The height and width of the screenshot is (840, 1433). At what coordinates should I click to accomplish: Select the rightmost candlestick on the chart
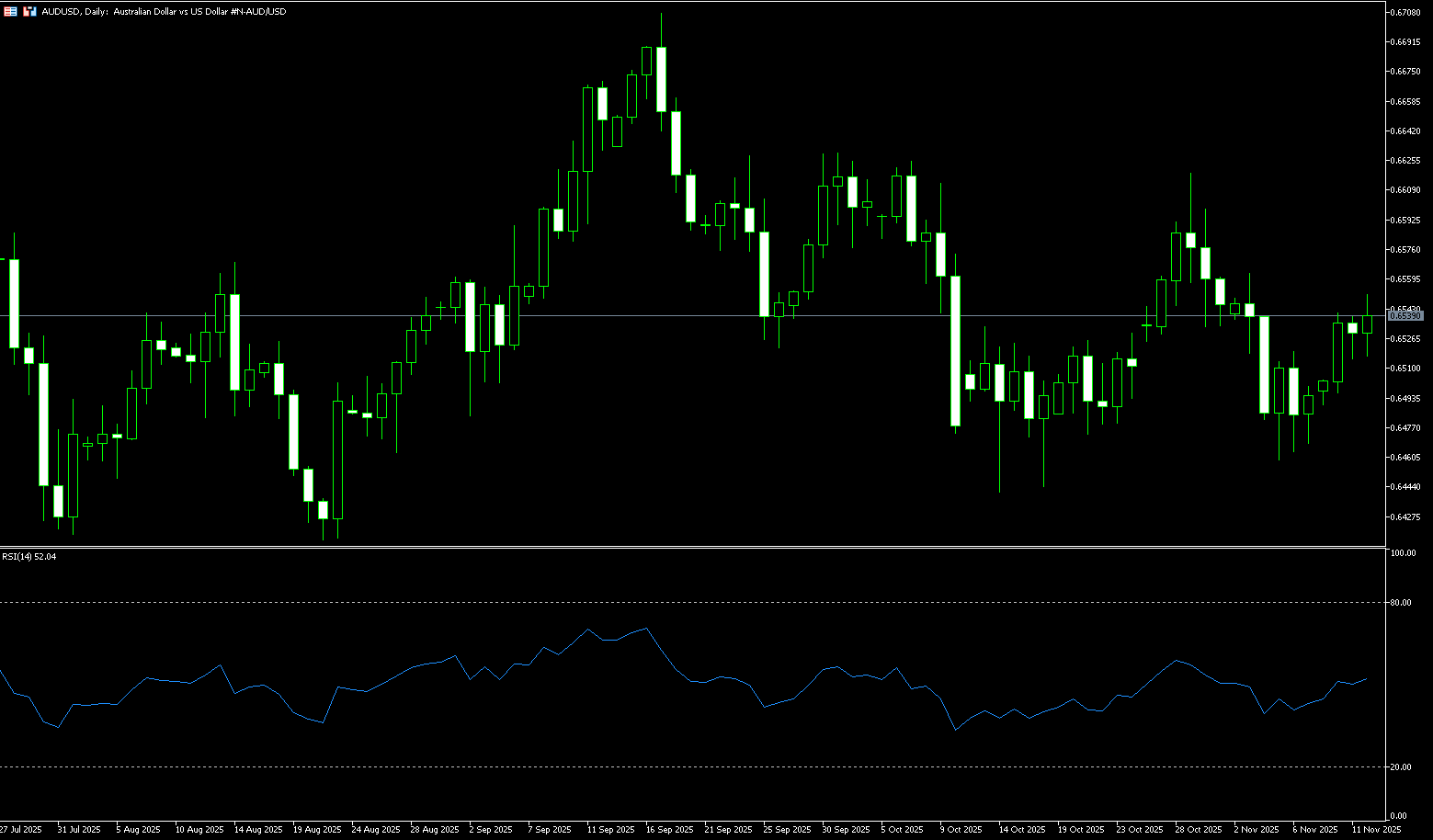[1368, 324]
